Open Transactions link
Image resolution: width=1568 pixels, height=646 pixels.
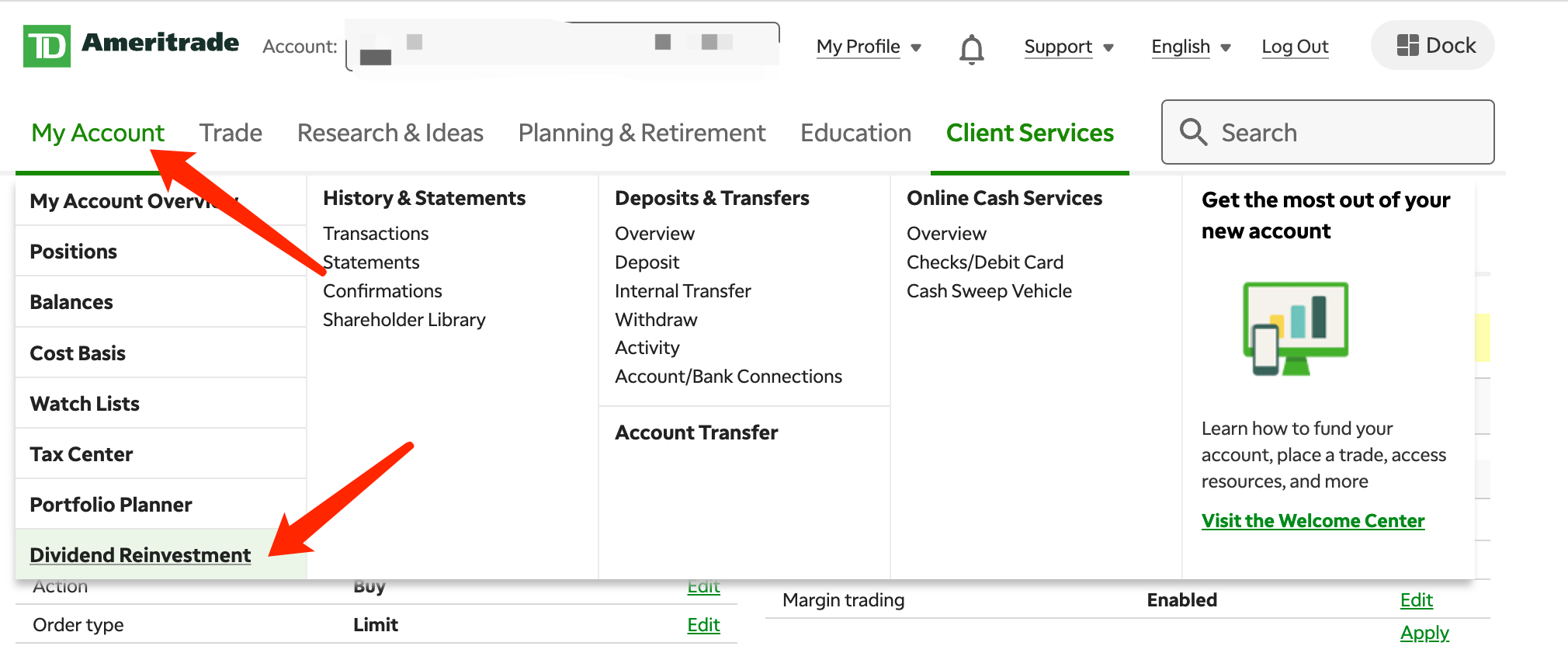376,234
